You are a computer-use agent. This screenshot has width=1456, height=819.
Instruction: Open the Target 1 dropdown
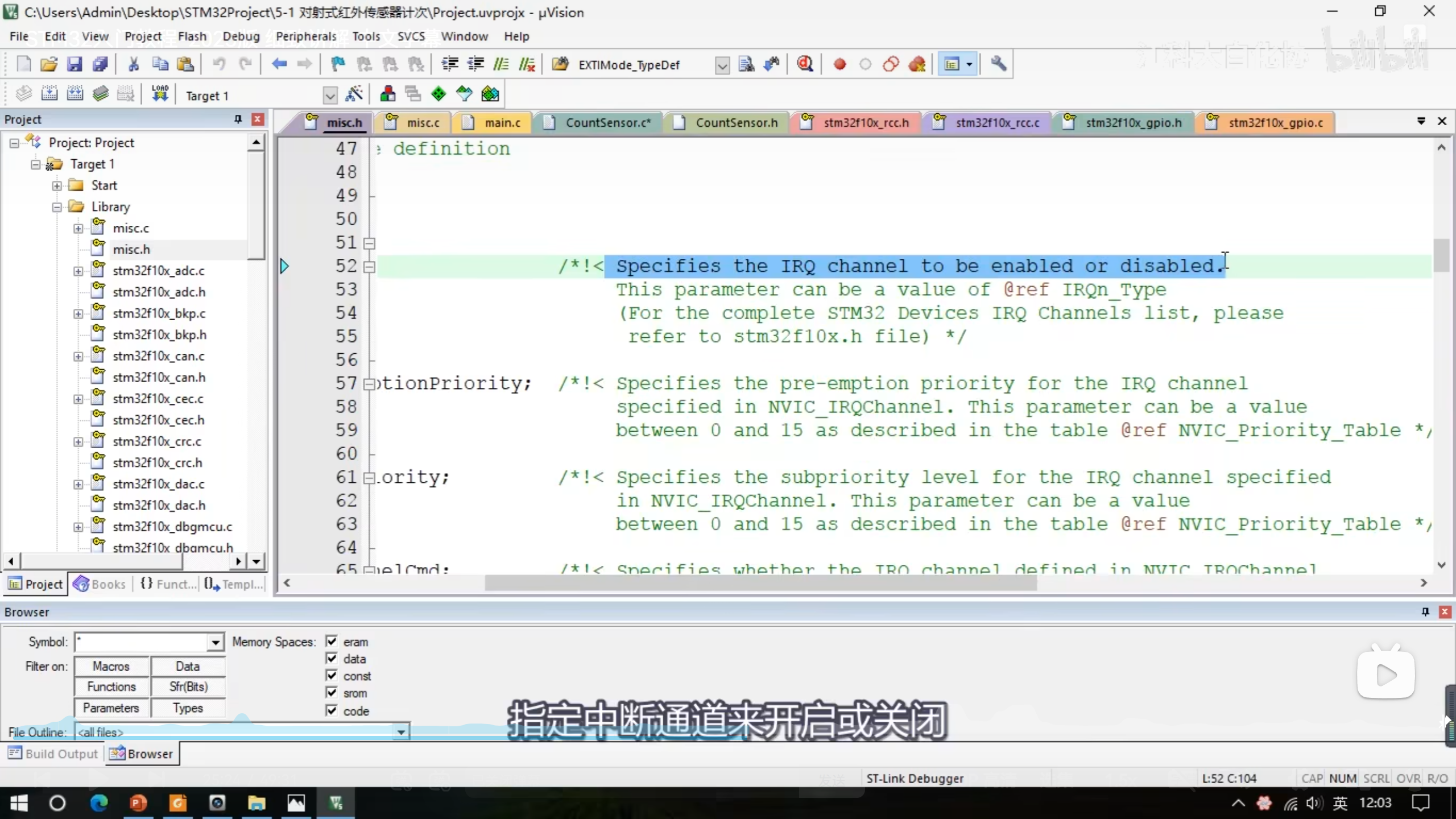(x=330, y=96)
